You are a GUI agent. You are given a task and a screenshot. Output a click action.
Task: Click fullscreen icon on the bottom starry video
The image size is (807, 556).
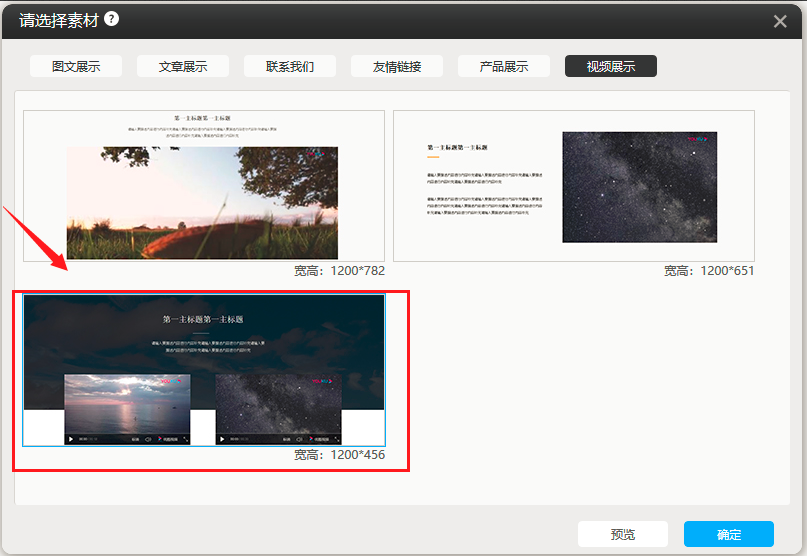coord(337,439)
